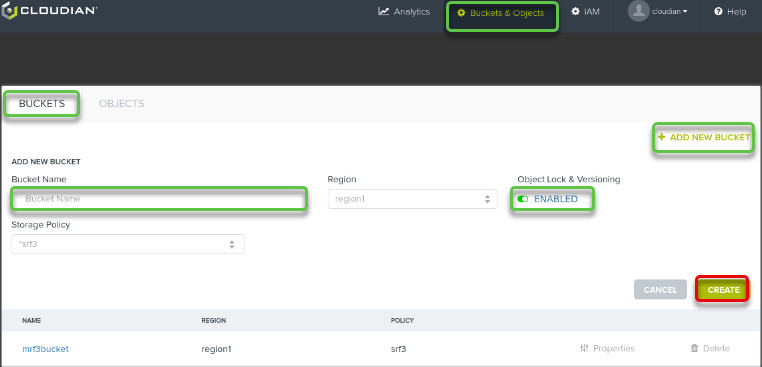Click the NAME column header
The image size is (762, 367).
32,321
